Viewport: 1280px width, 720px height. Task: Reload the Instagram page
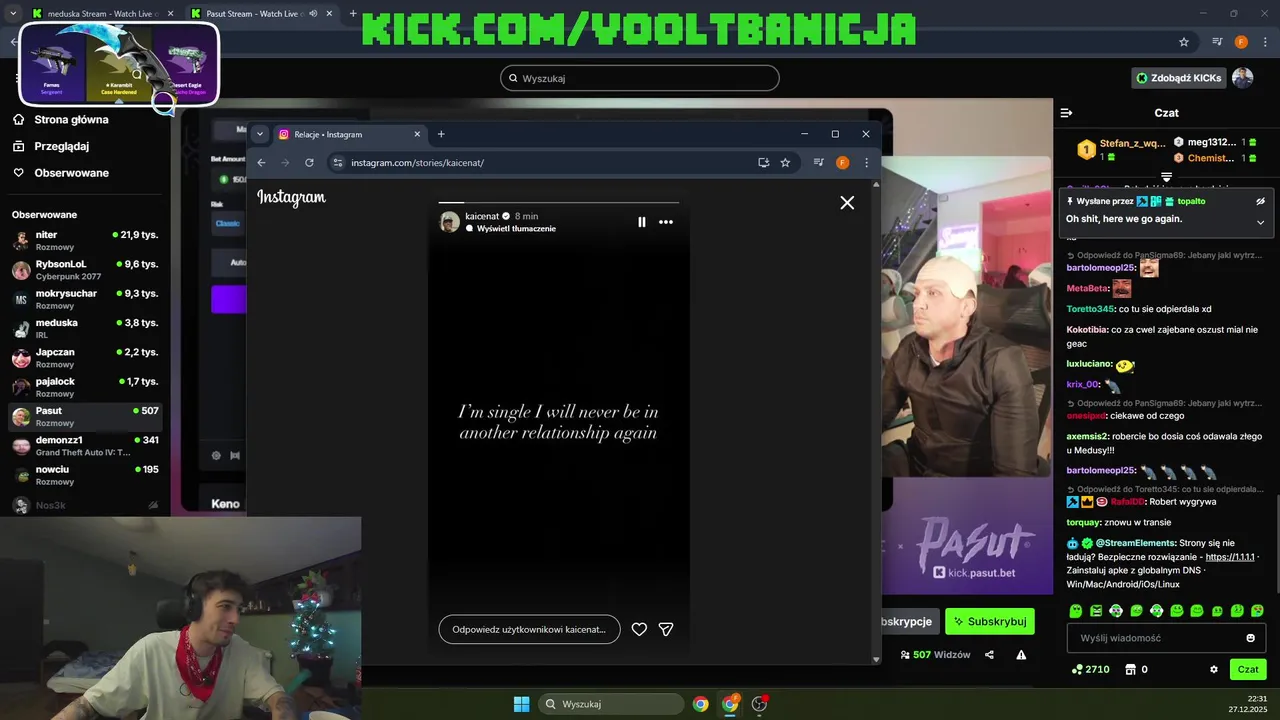coord(309,162)
